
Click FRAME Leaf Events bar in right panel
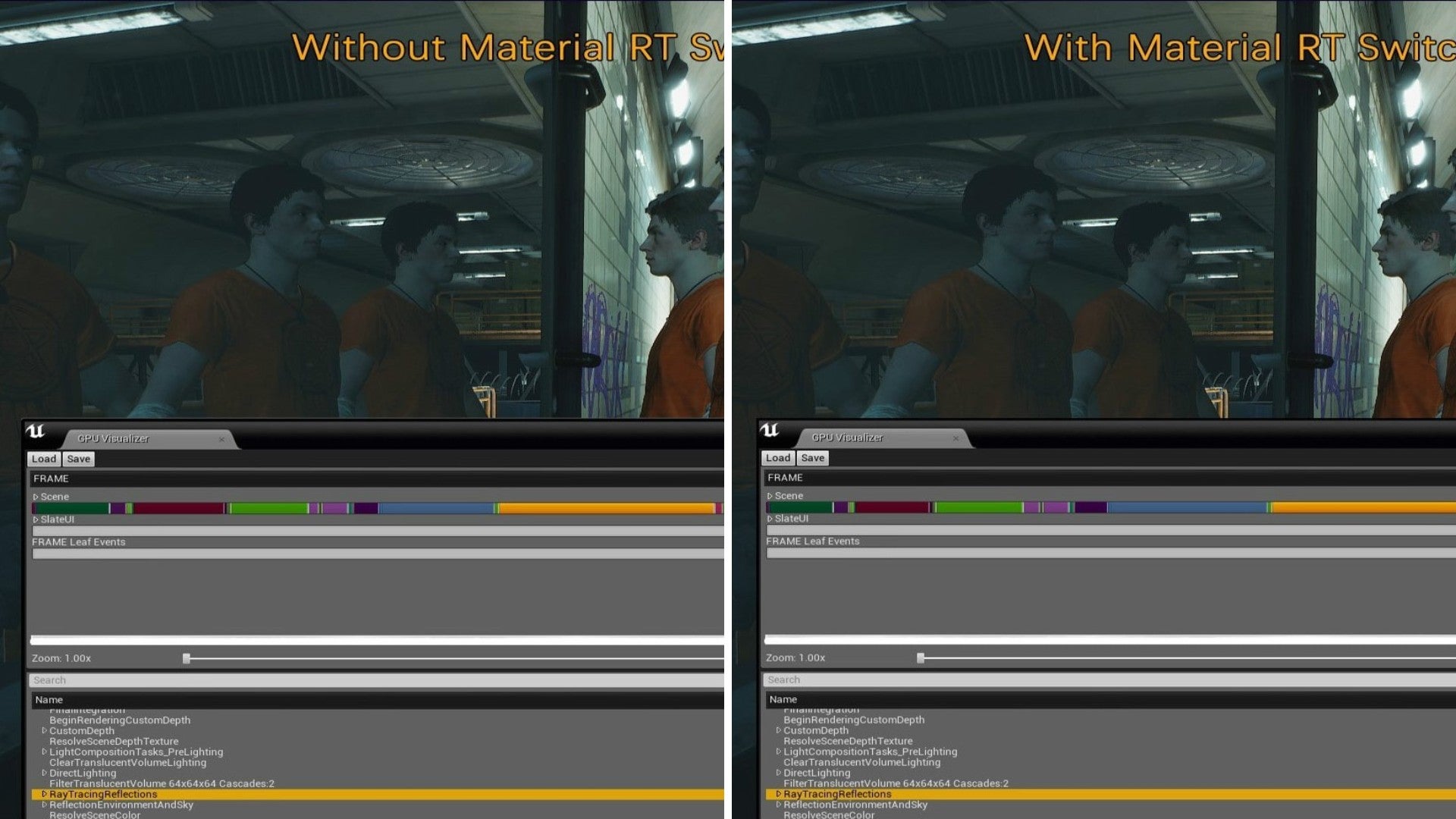pos(1111,554)
